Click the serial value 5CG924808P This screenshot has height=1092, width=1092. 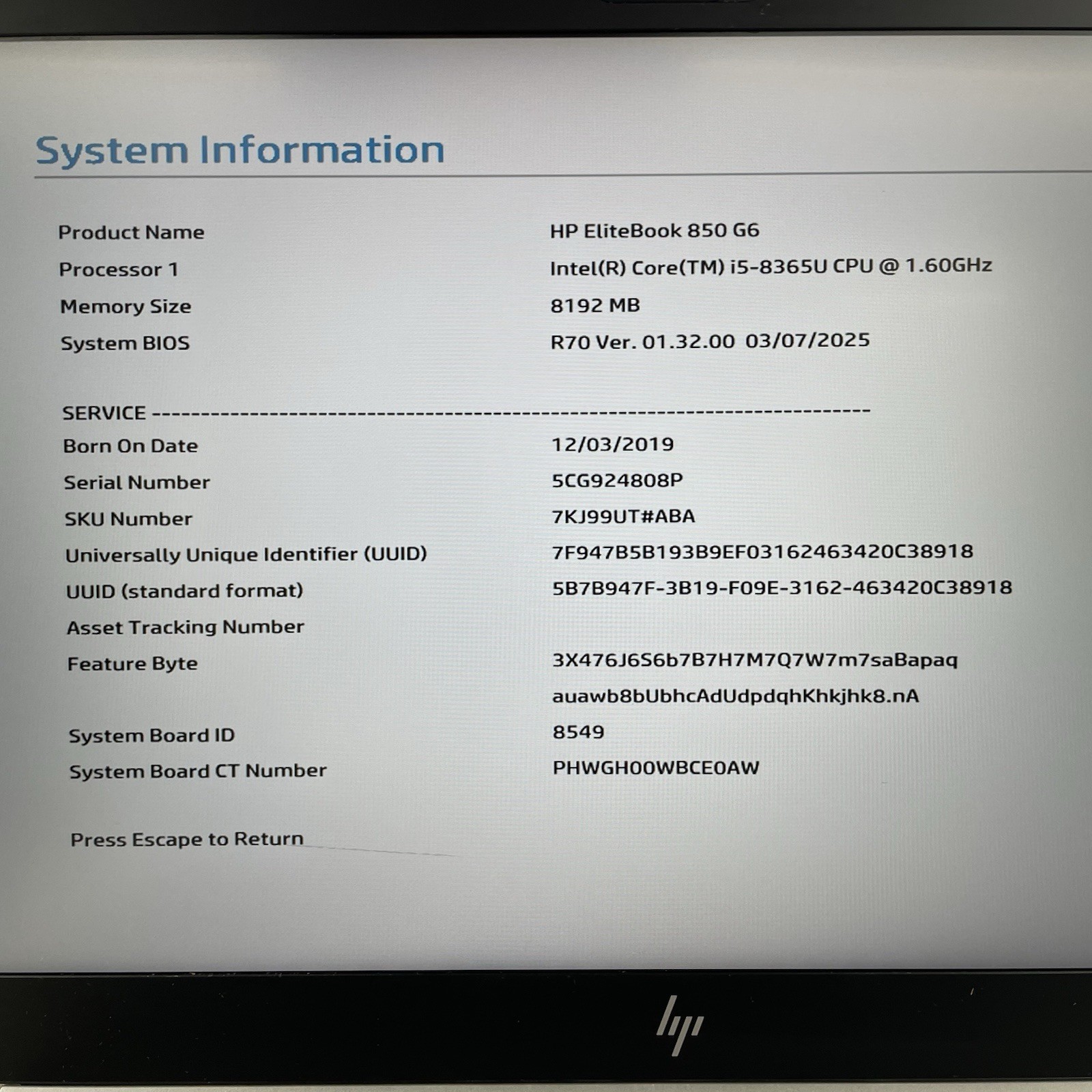click(x=617, y=480)
